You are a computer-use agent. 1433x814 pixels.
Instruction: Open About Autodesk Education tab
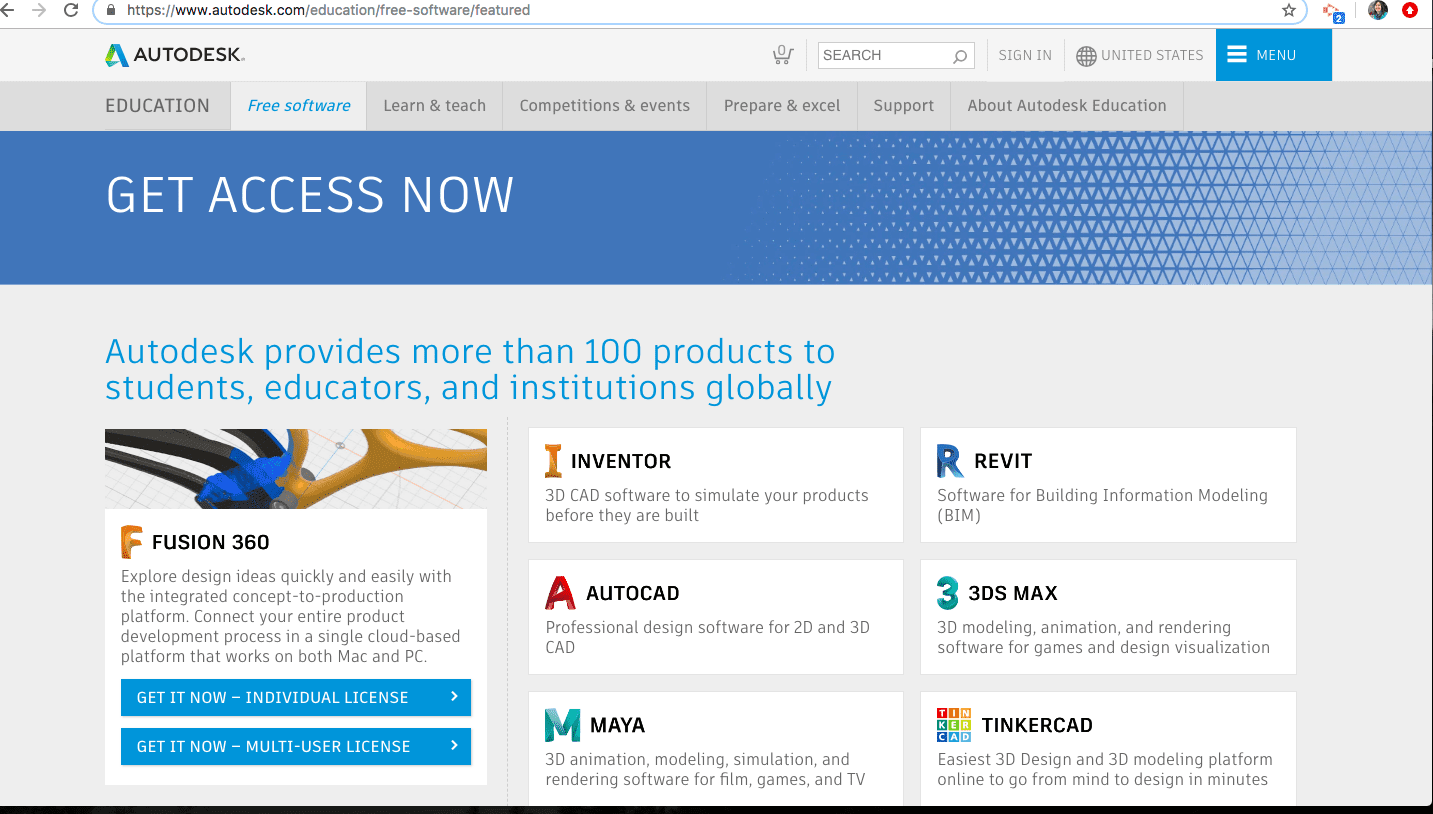click(x=1067, y=106)
